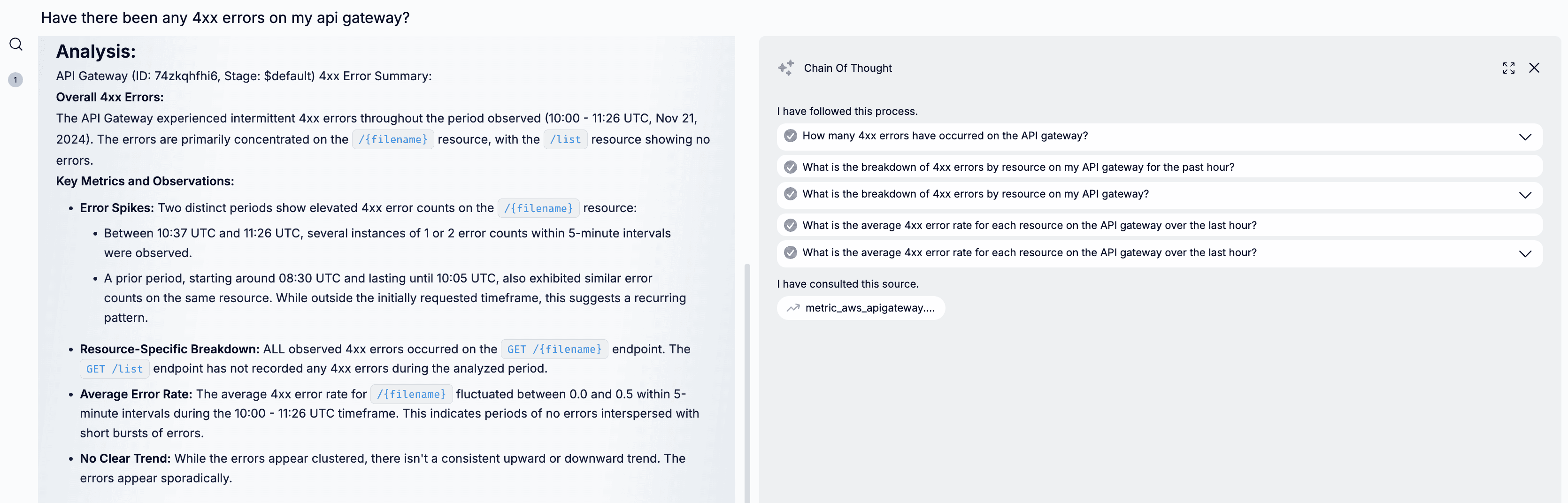Screen dimensions: 1568x503
Task: Expand Chain Of Thought panel to fullscreen
Action: (1508, 68)
